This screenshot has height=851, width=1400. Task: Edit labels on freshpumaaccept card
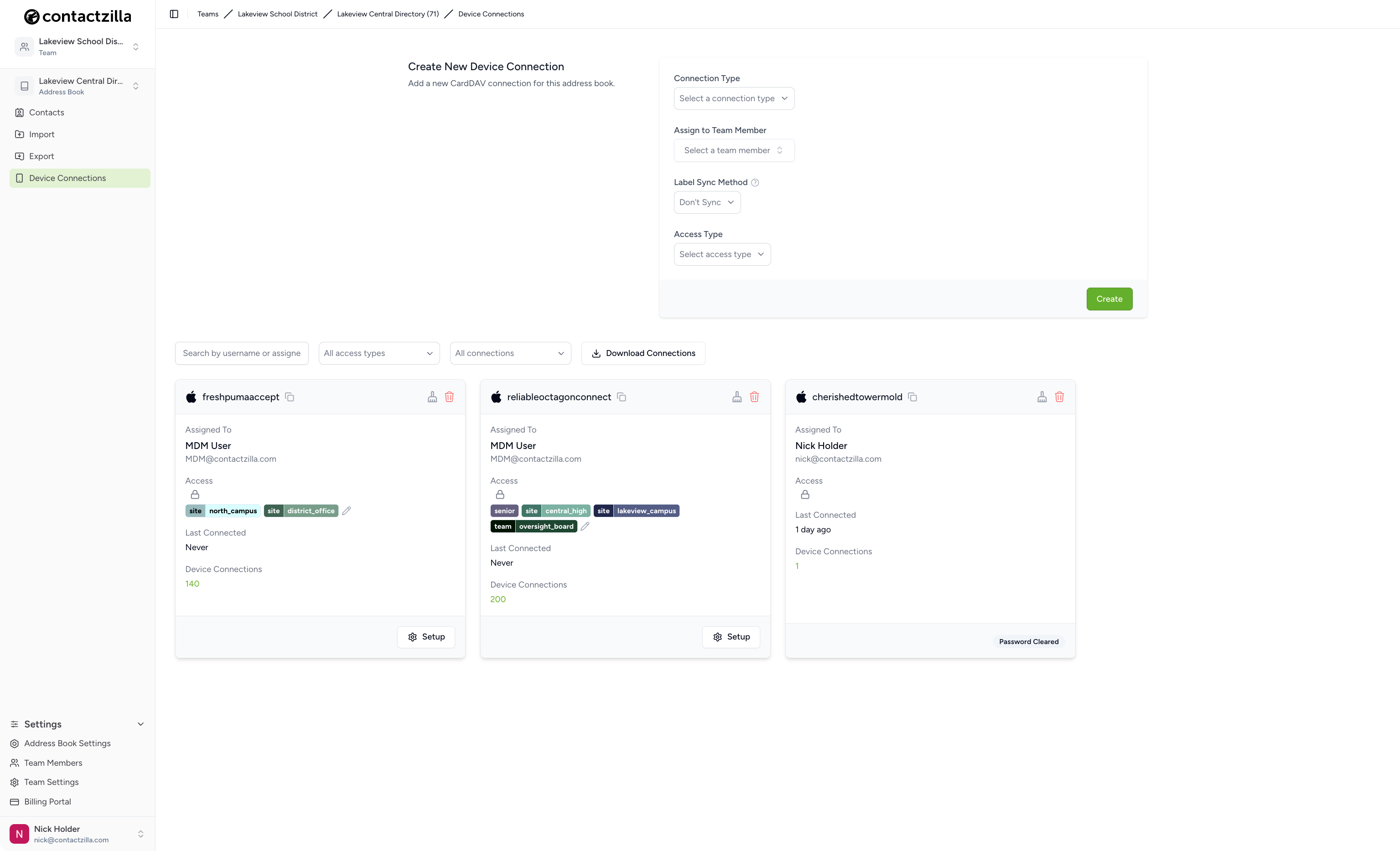[347, 511]
